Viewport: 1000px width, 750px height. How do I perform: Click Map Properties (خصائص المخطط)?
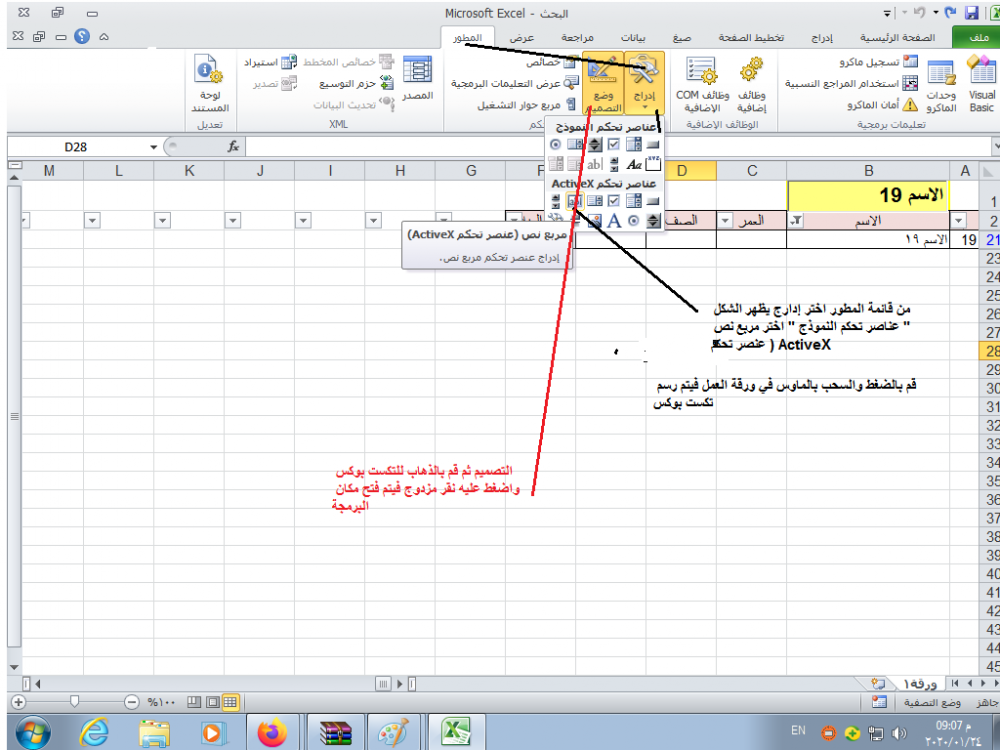[x=348, y=62]
